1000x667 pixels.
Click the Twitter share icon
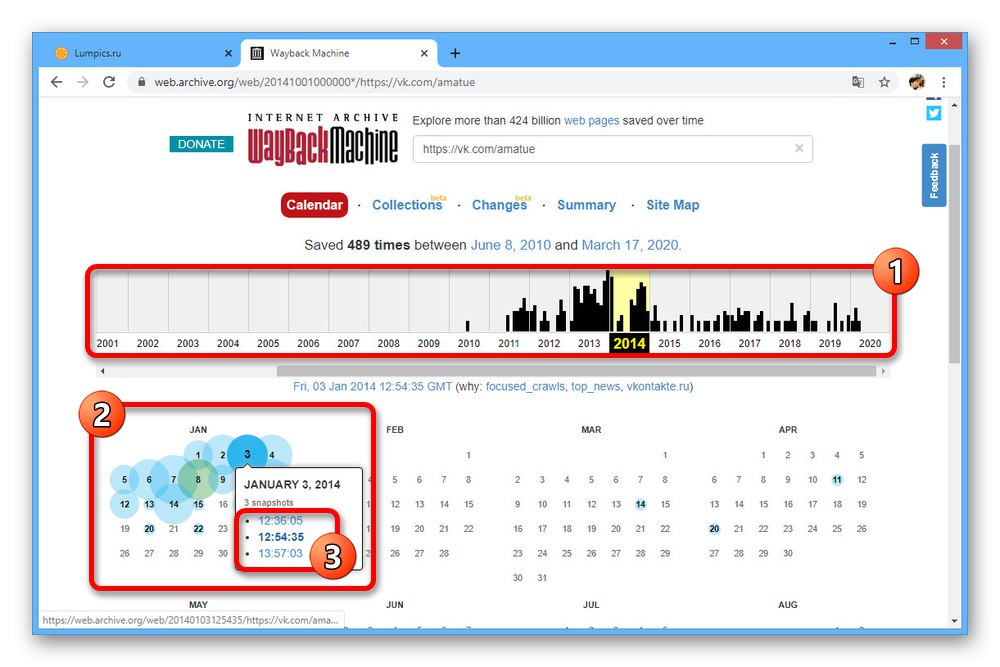934,113
